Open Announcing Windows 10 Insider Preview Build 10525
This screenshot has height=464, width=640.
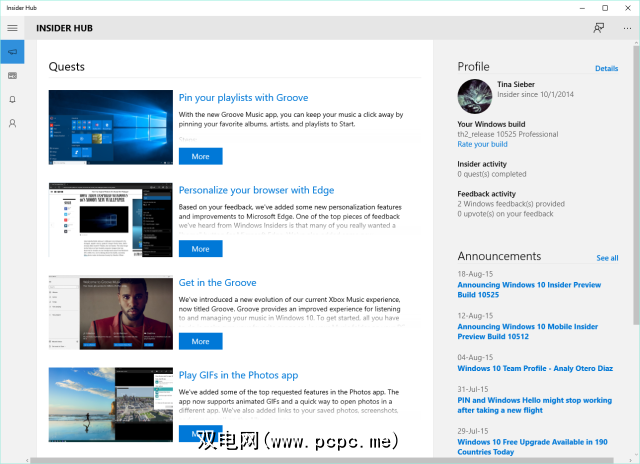(x=529, y=290)
